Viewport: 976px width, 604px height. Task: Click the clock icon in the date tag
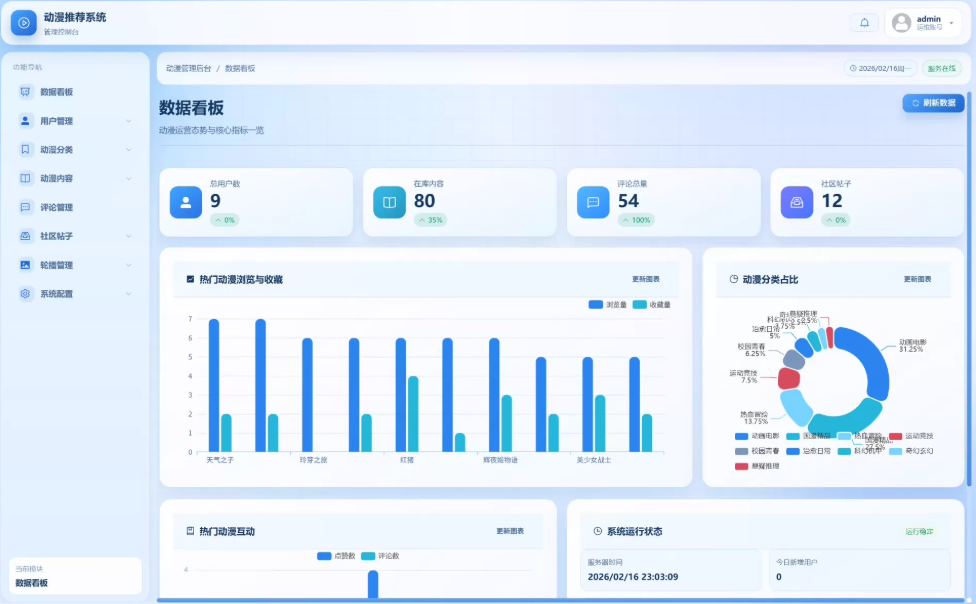(853, 68)
